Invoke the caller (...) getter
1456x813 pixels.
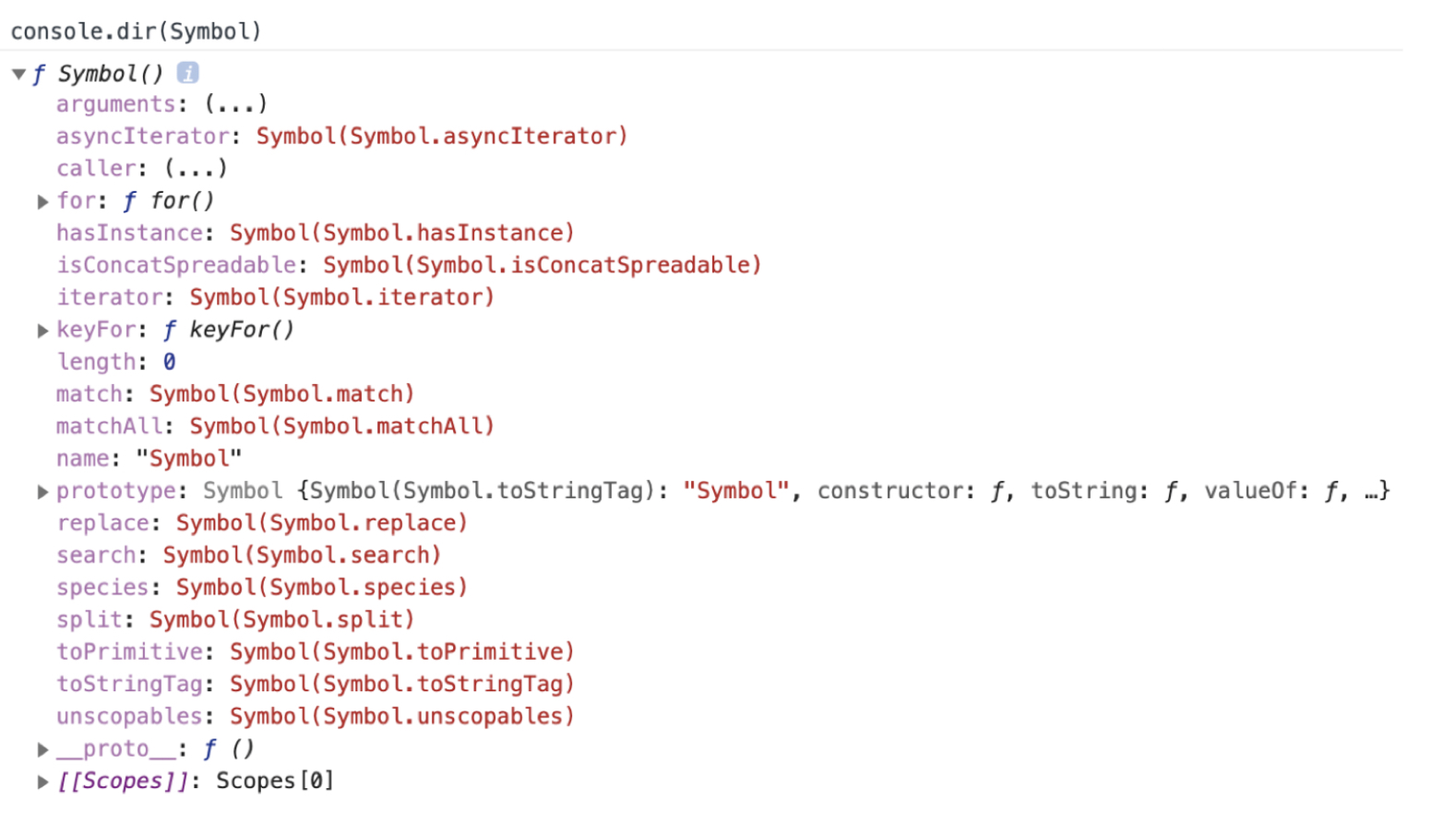coord(196,169)
